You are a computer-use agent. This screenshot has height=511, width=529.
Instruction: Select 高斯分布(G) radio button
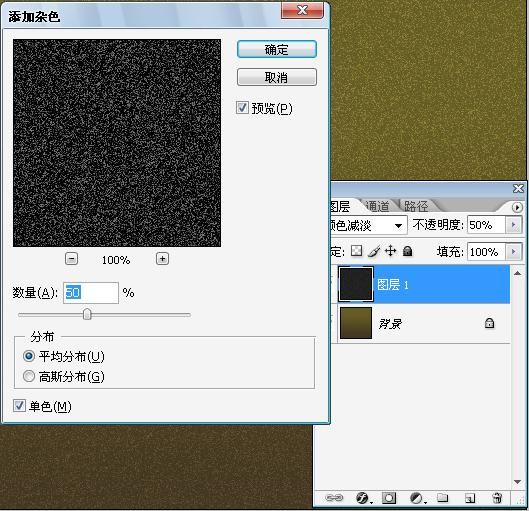[x=29, y=376]
